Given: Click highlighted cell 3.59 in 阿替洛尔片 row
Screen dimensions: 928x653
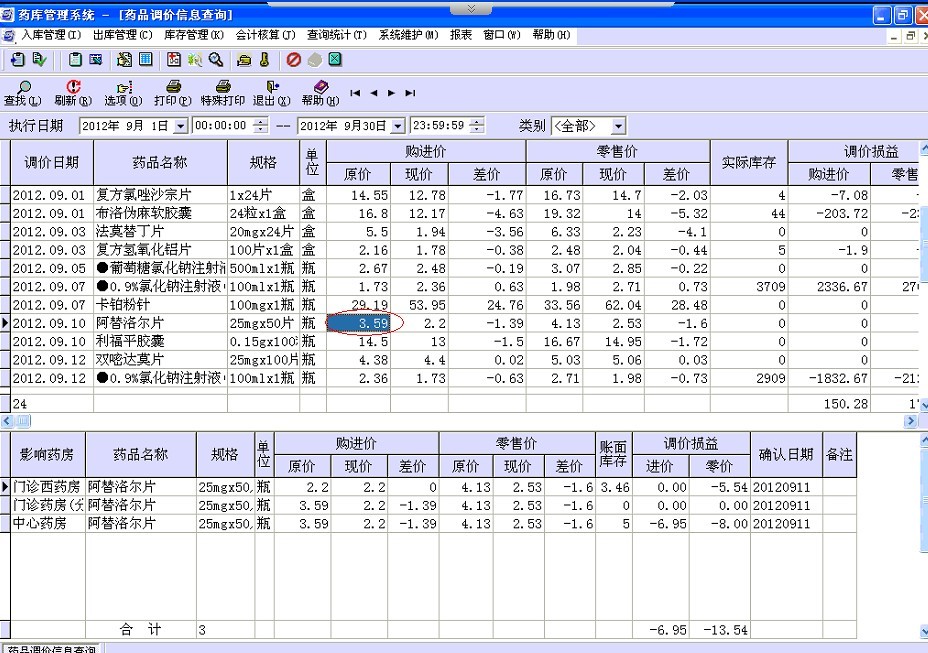Looking at the screenshot, I should (359, 323).
